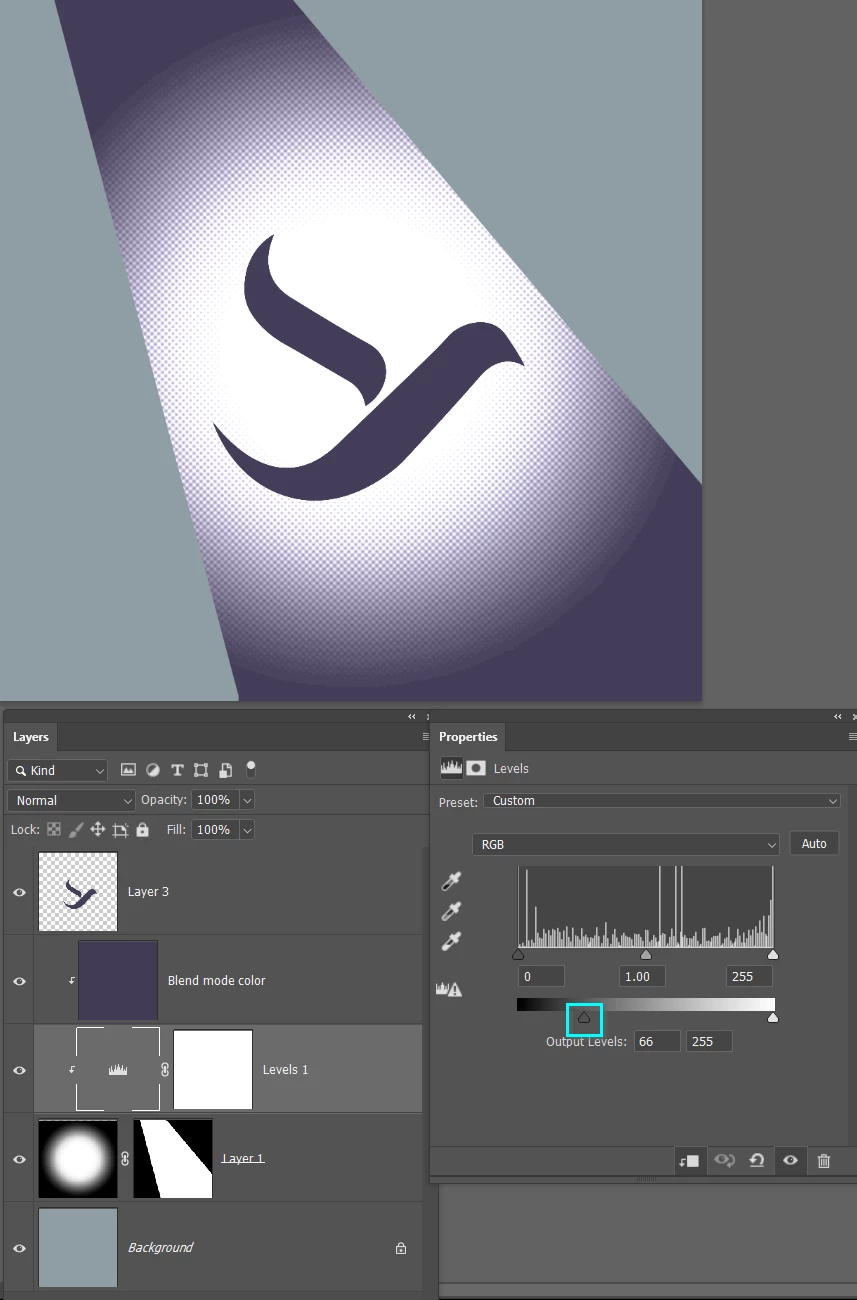Viewport: 857px width, 1300px height.
Task: Click the midtone input field 1.00
Action: click(642, 976)
